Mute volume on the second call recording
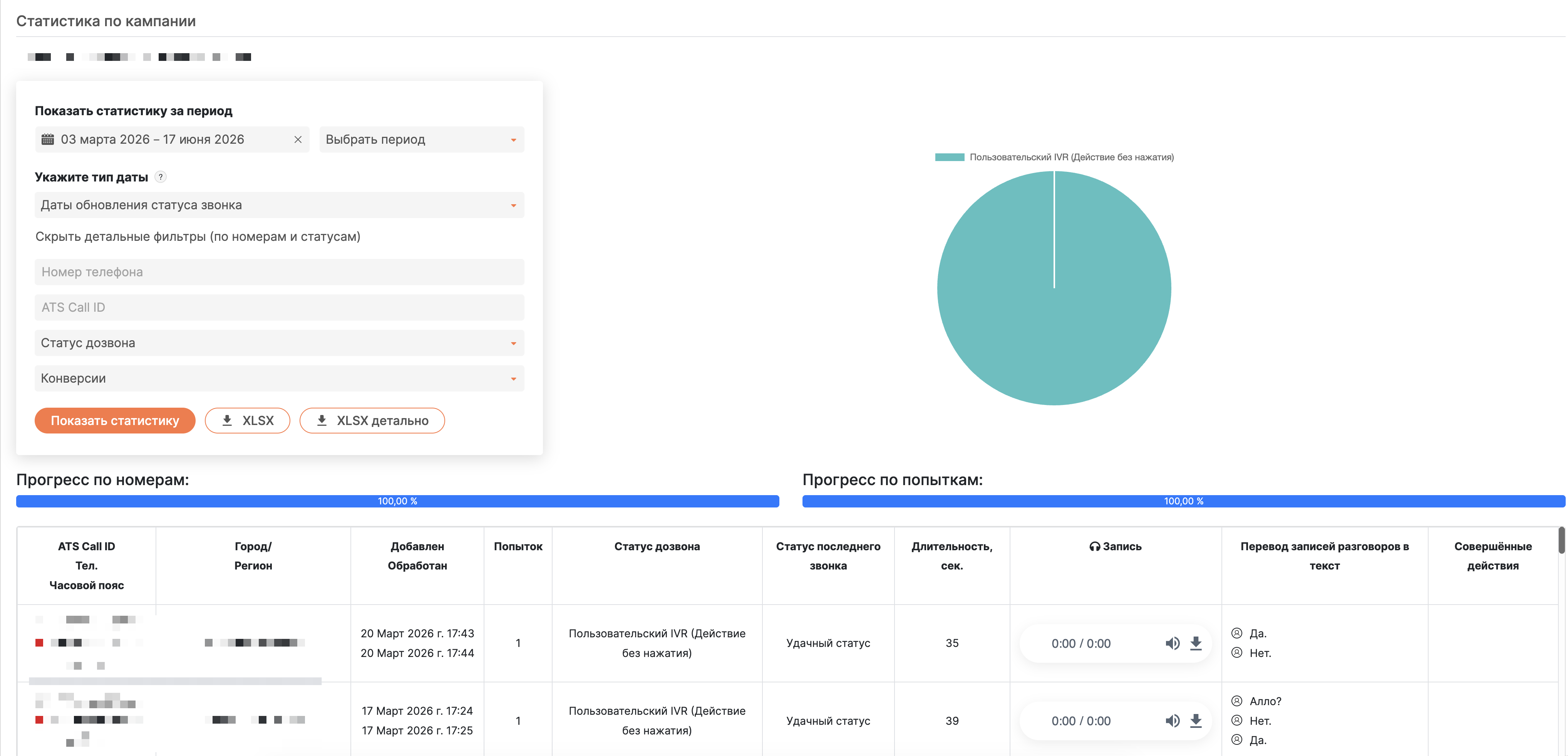The image size is (1568, 756). coord(1173,721)
